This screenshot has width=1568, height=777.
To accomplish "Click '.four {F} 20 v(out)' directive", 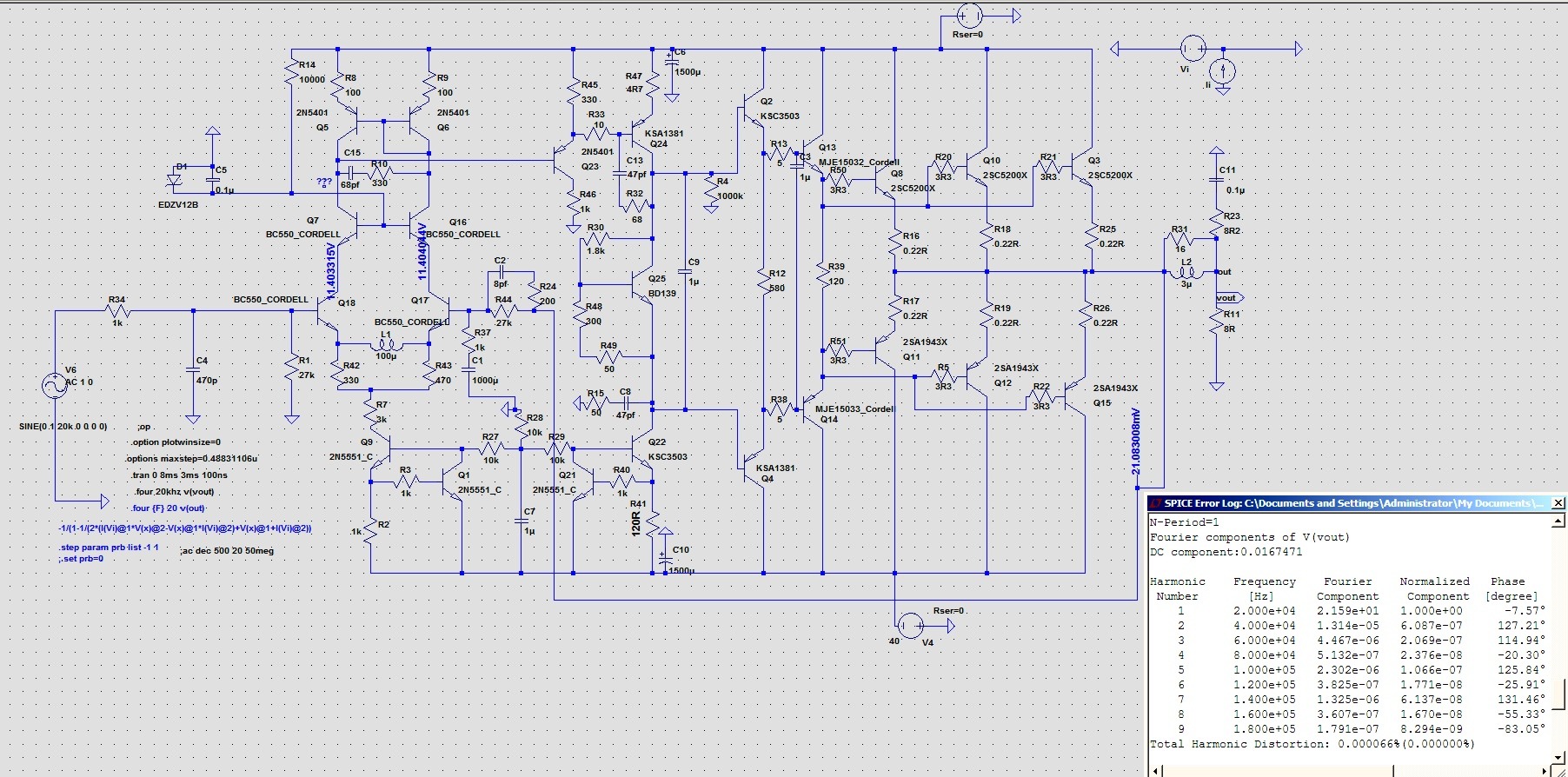I will click(168, 508).
